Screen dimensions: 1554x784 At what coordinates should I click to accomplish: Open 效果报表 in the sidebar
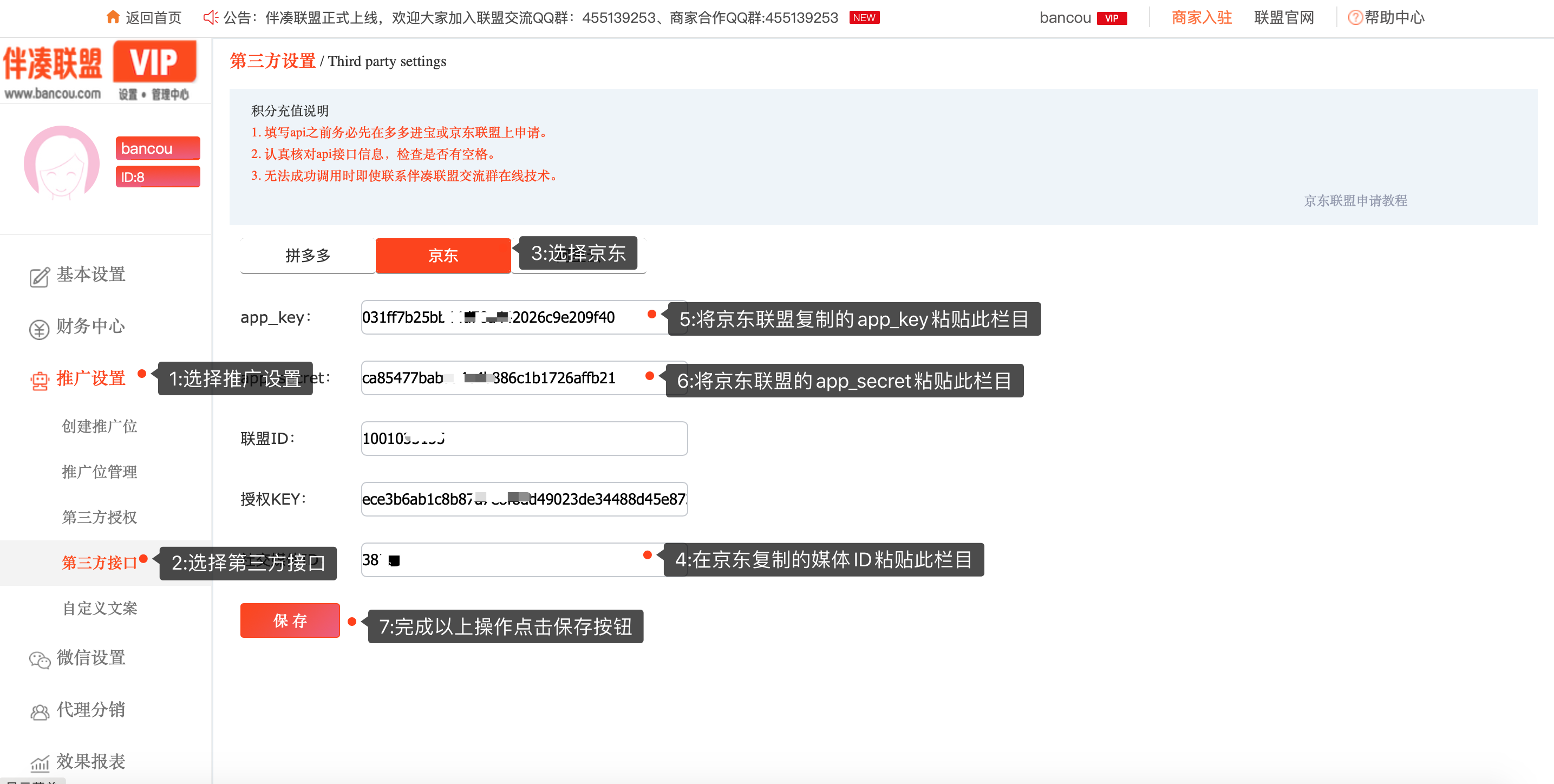click(x=90, y=762)
